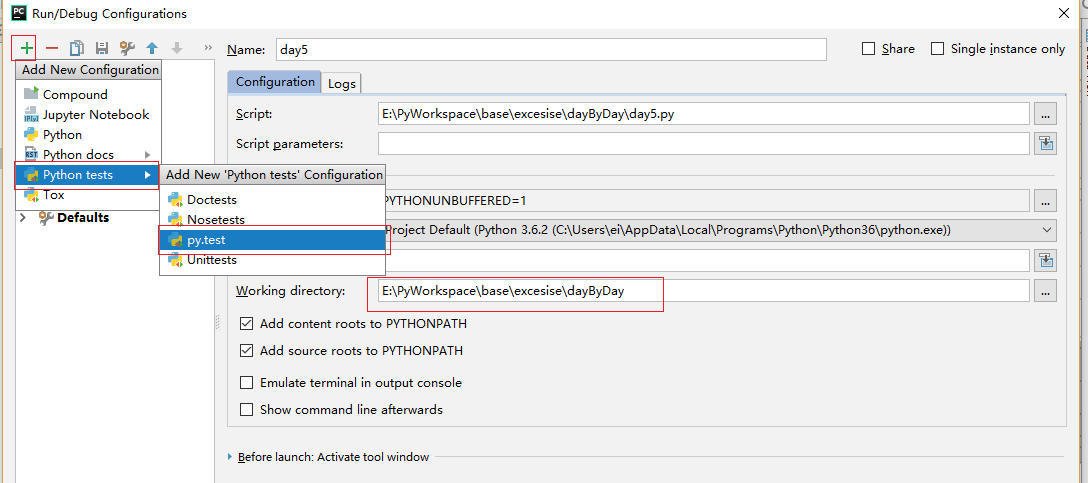Remove configuration with the red minus icon

point(52,48)
